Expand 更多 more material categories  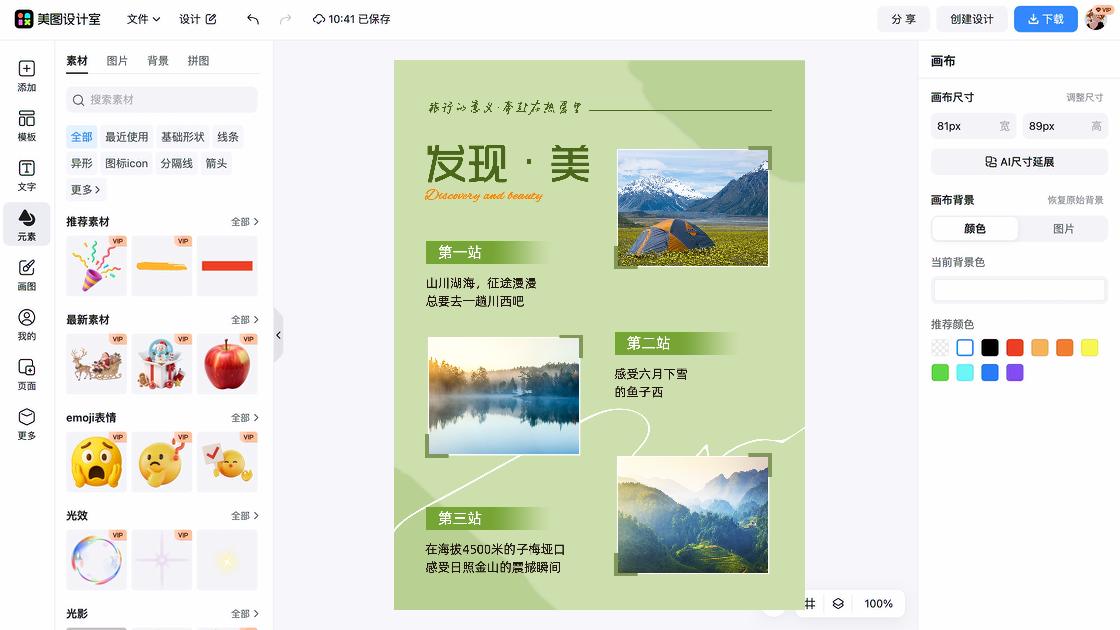pyautogui.click(x=85, y=190)
